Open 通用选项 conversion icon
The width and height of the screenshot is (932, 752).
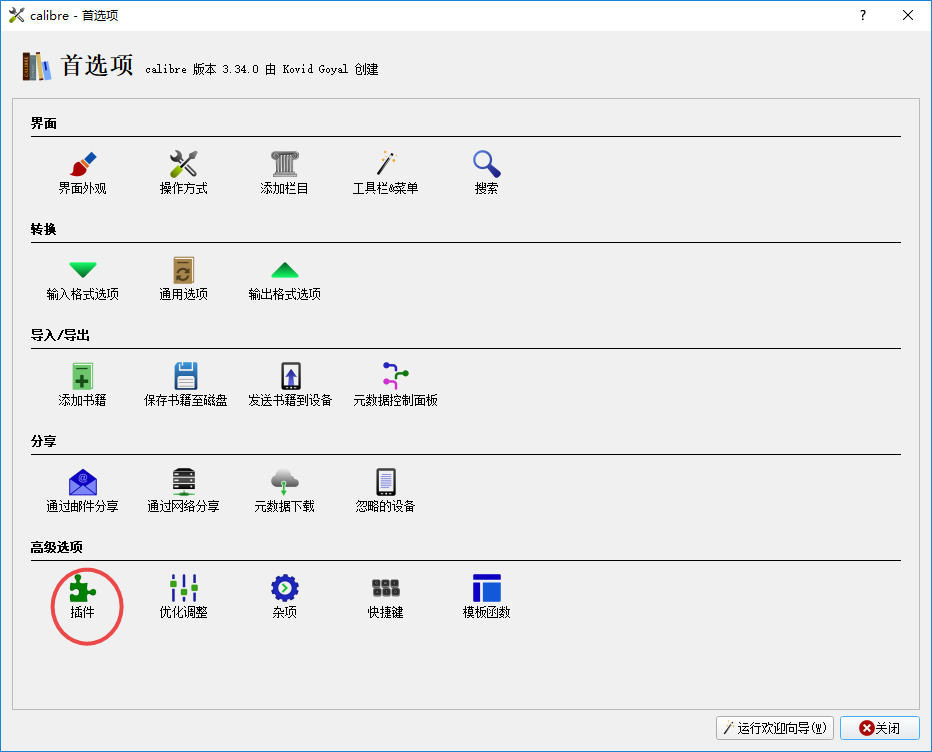[x=184, y=270]
